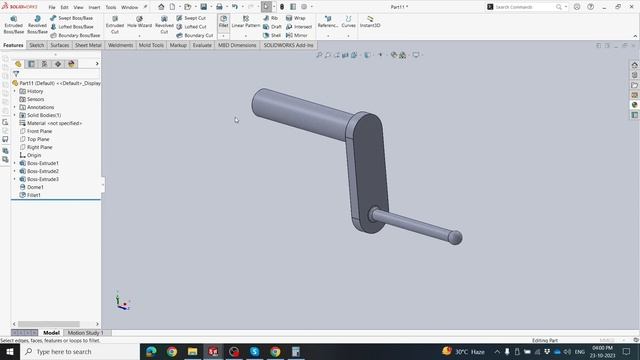Activate the Linear Pattern tool
Viewport: 640px width, 360px height.
click(246, 22)
